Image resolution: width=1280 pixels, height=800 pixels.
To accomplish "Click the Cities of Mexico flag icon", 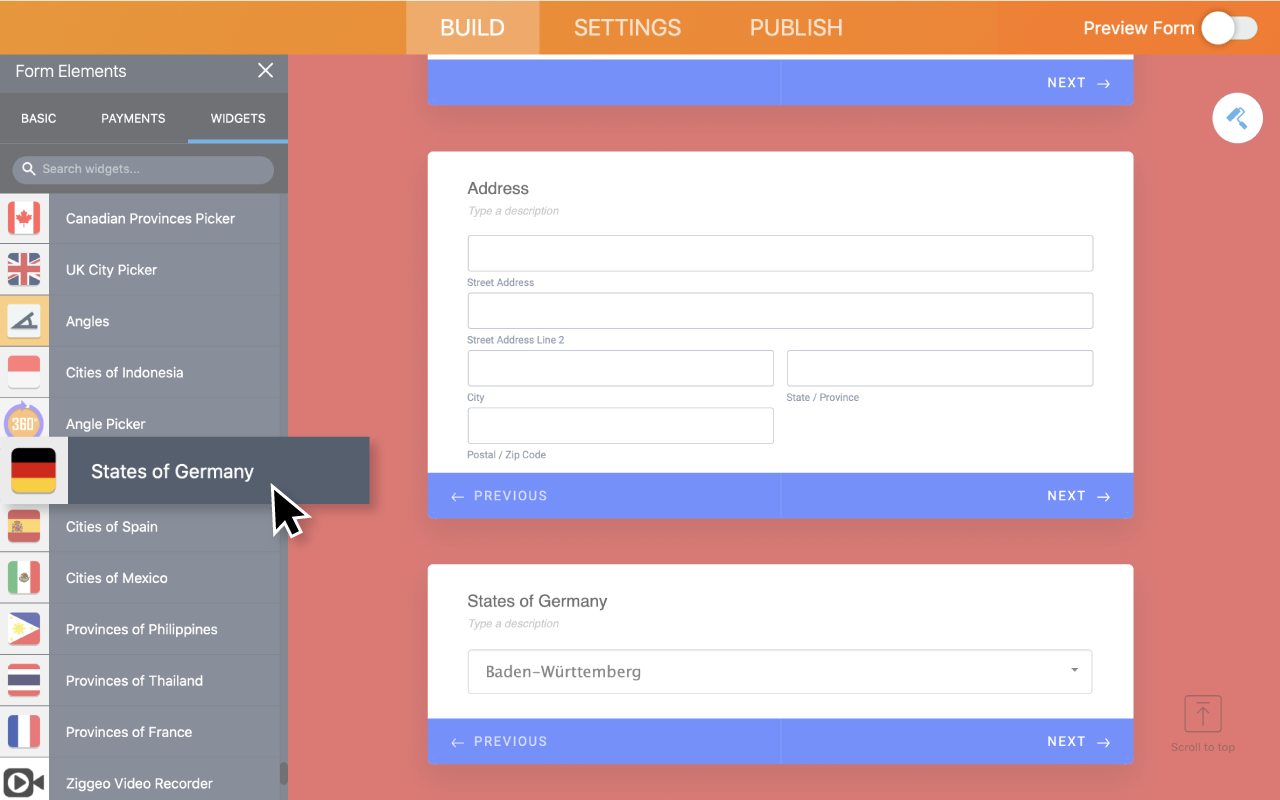I will click(x=24, y=577).
